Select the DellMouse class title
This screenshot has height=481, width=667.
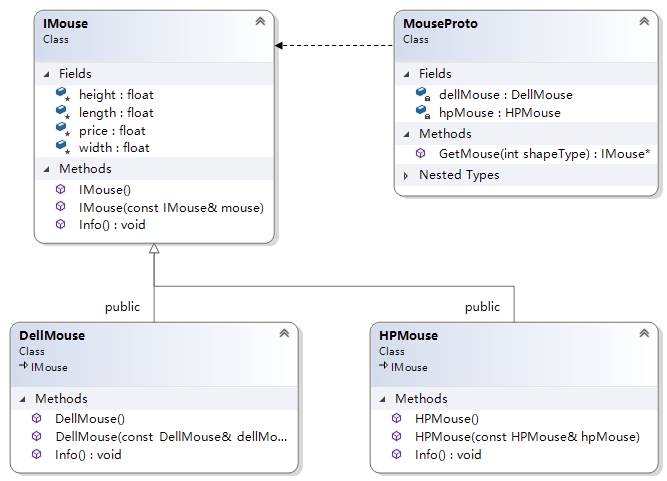(x=52, y=336)
